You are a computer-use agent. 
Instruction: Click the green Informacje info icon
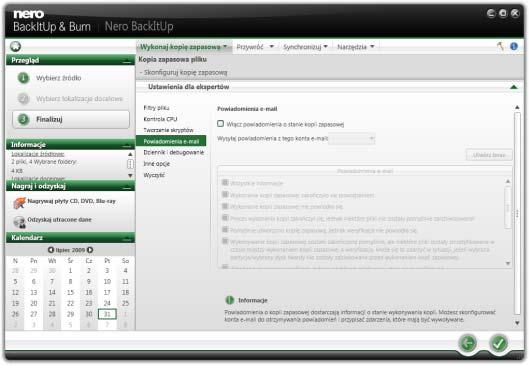(229, 300)
